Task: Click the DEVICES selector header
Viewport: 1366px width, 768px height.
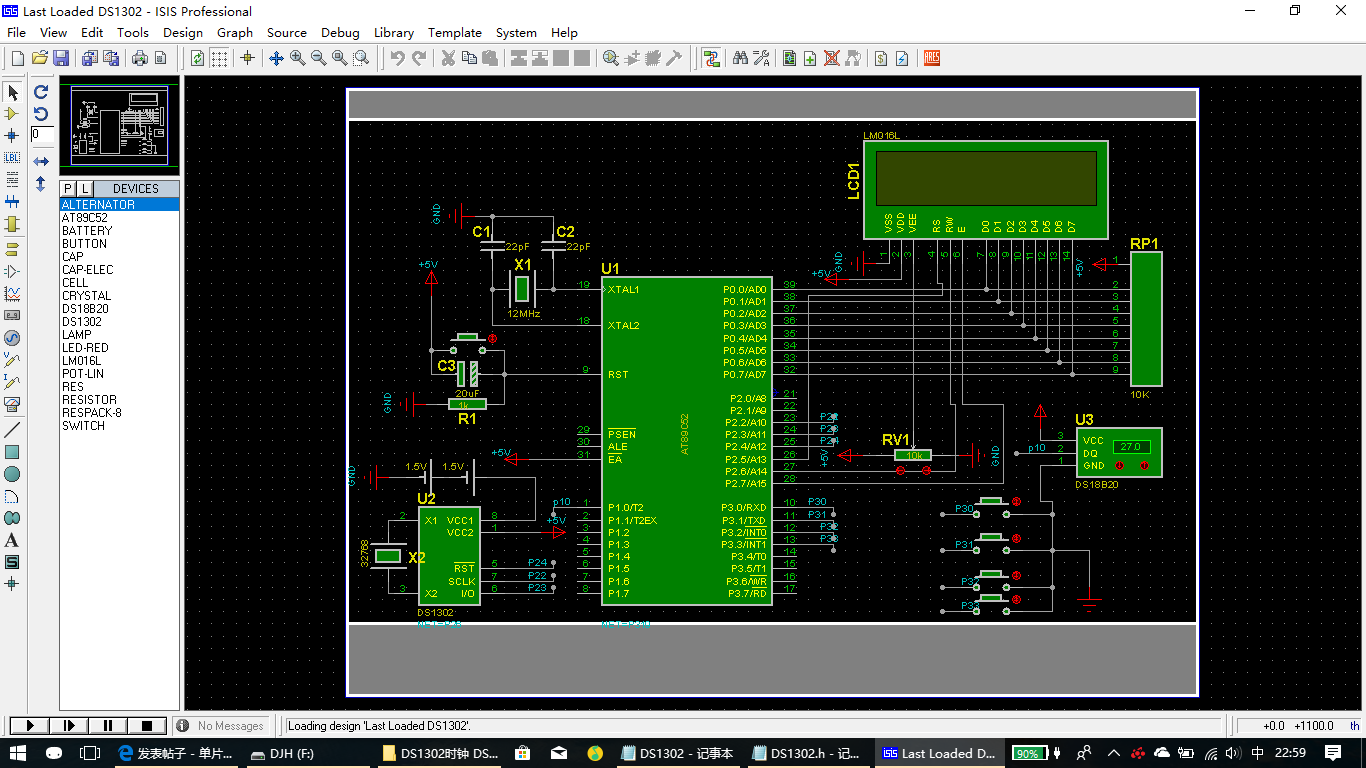Action: (x=136, y=188)
